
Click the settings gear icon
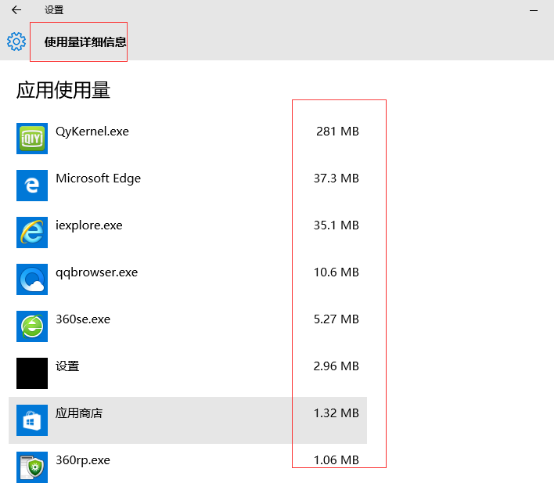coord(16,42)
